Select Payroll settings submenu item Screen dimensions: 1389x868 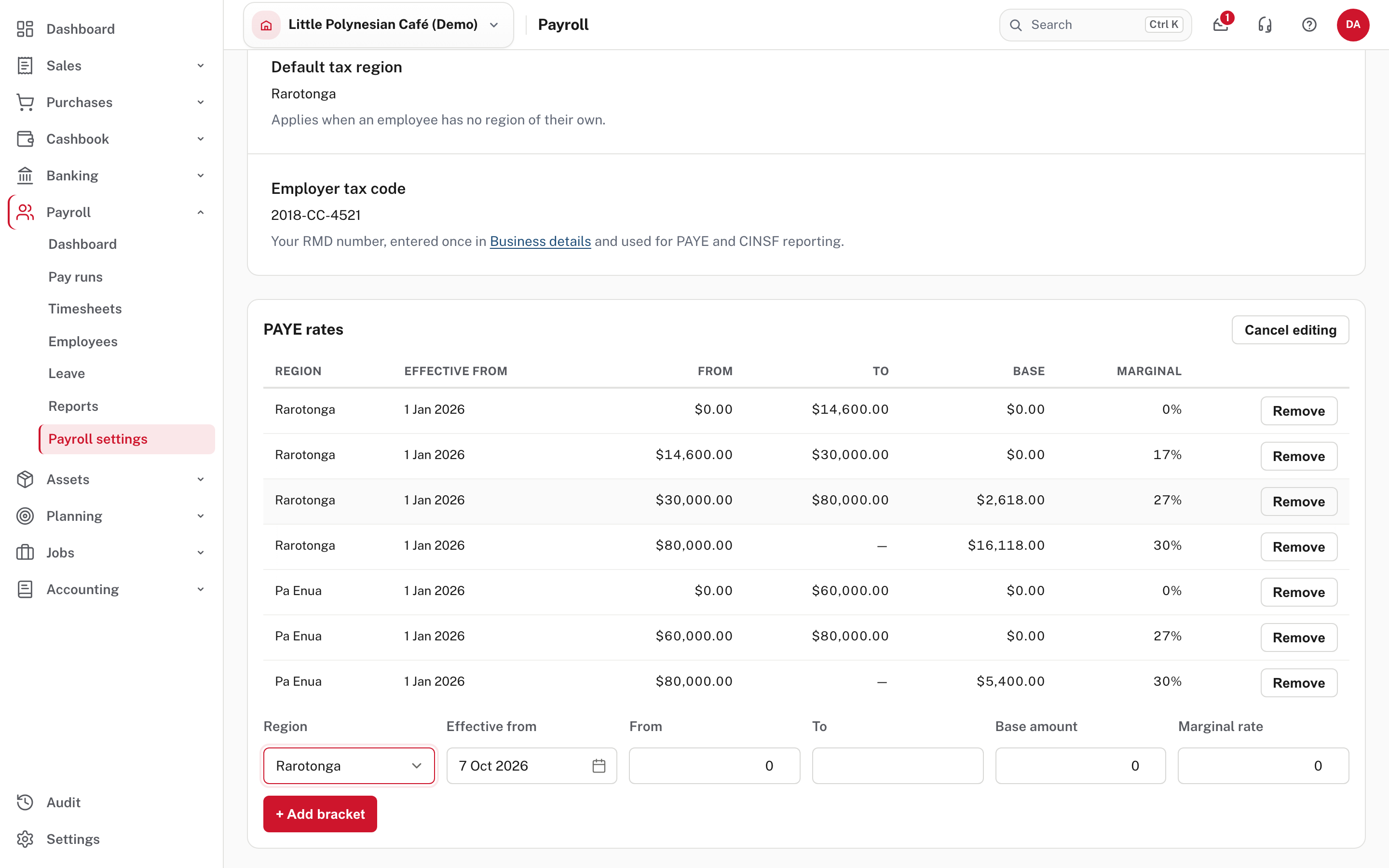tap(127, 439)
